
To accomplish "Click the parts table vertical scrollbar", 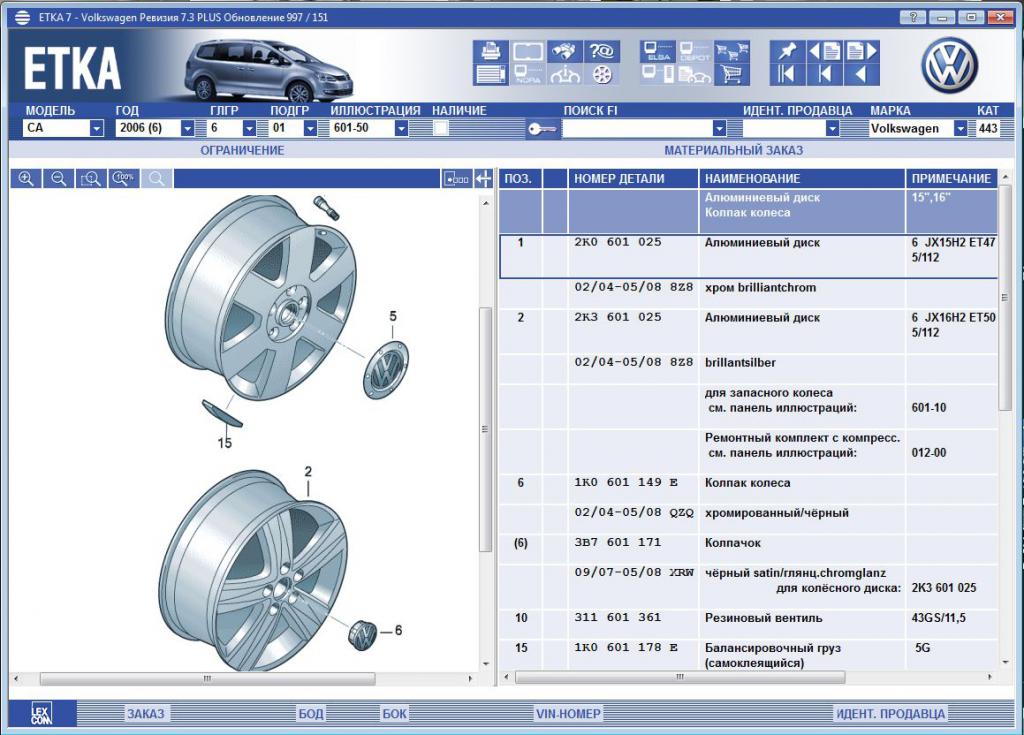I will tap(1005, 297).
